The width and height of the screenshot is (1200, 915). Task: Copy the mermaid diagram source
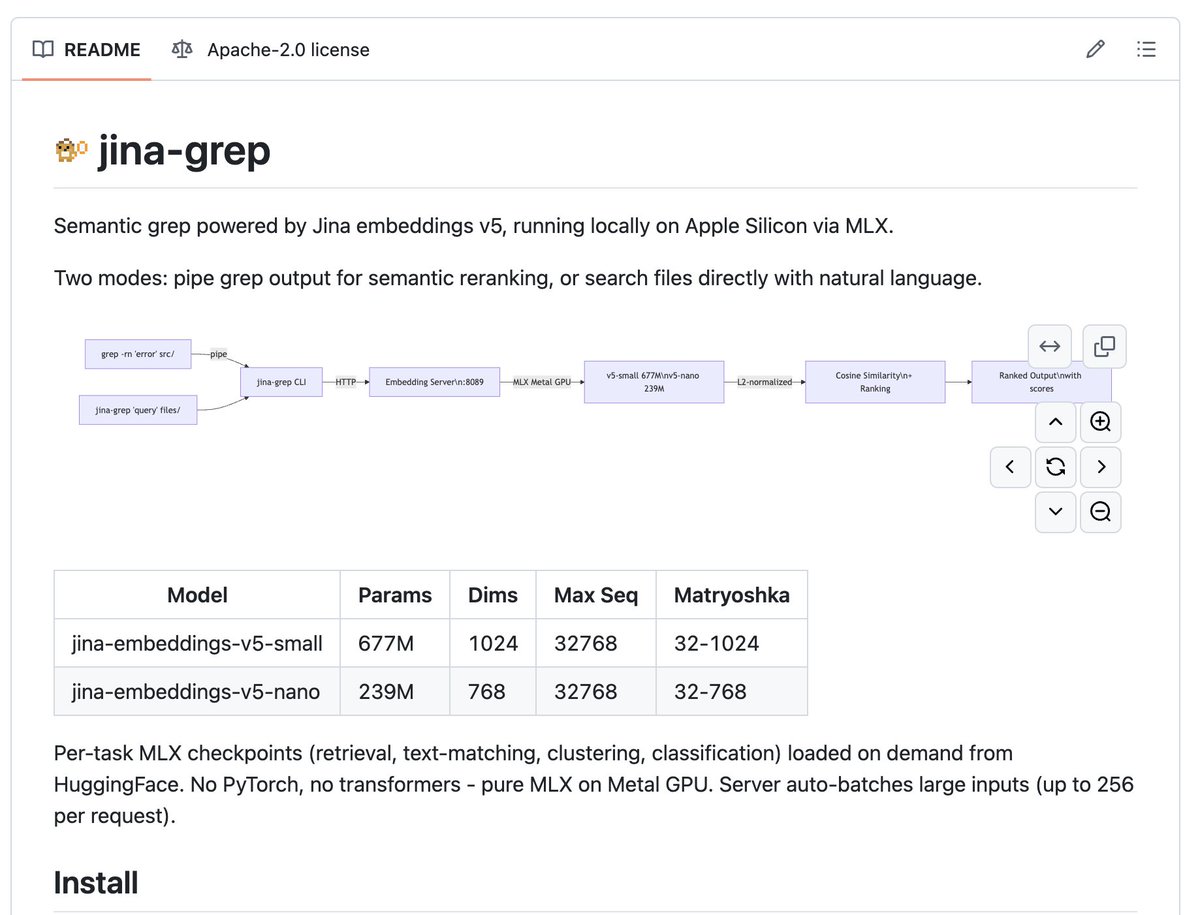point(1105,347)
